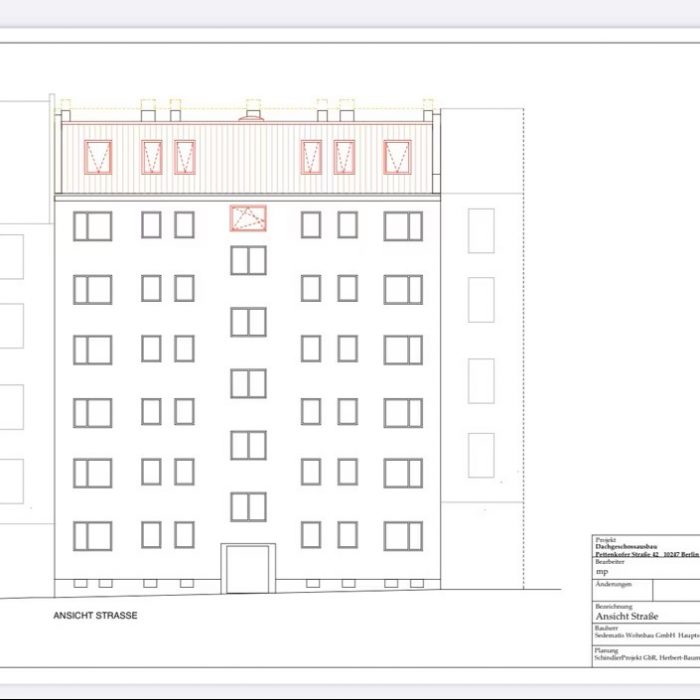Select the red stairwell window under the roof
The height and width of the screenshot is (700, 700).
[x=248, y=218]
